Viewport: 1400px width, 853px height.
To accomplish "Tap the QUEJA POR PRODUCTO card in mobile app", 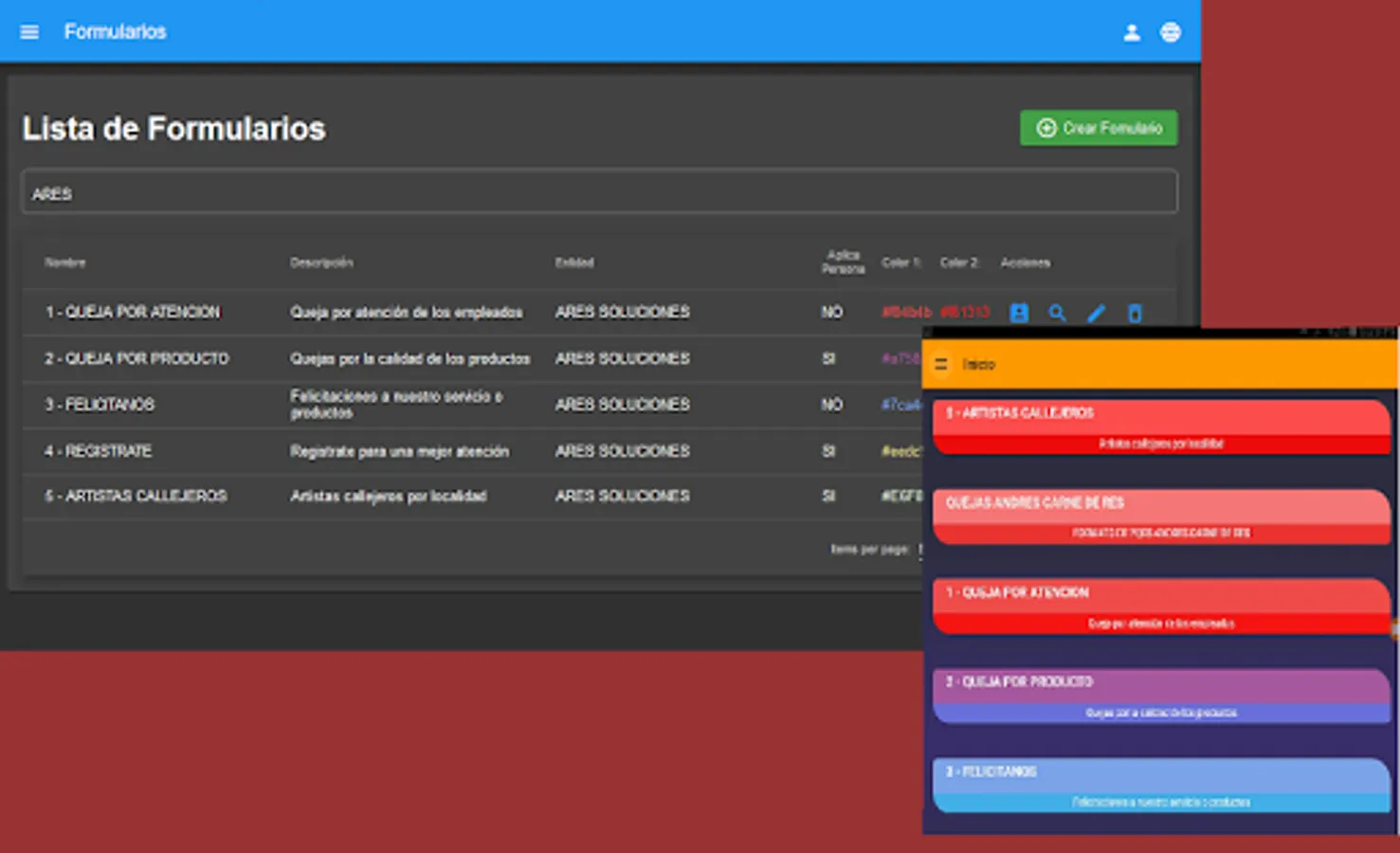I will pyautogui.click(x=1161, y=696).
